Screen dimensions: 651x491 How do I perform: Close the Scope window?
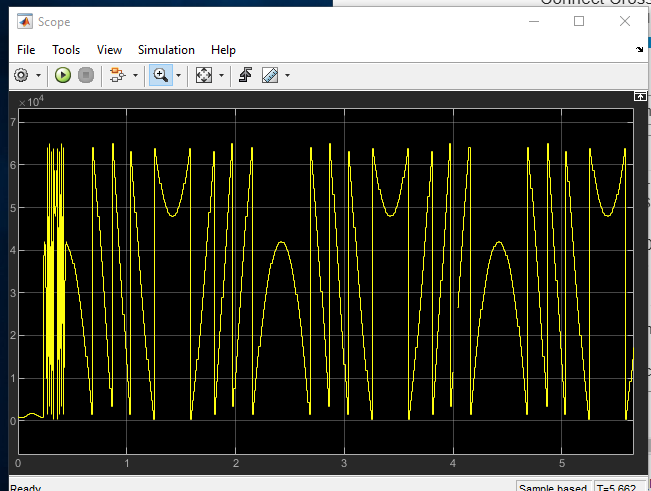coord(625,21)
